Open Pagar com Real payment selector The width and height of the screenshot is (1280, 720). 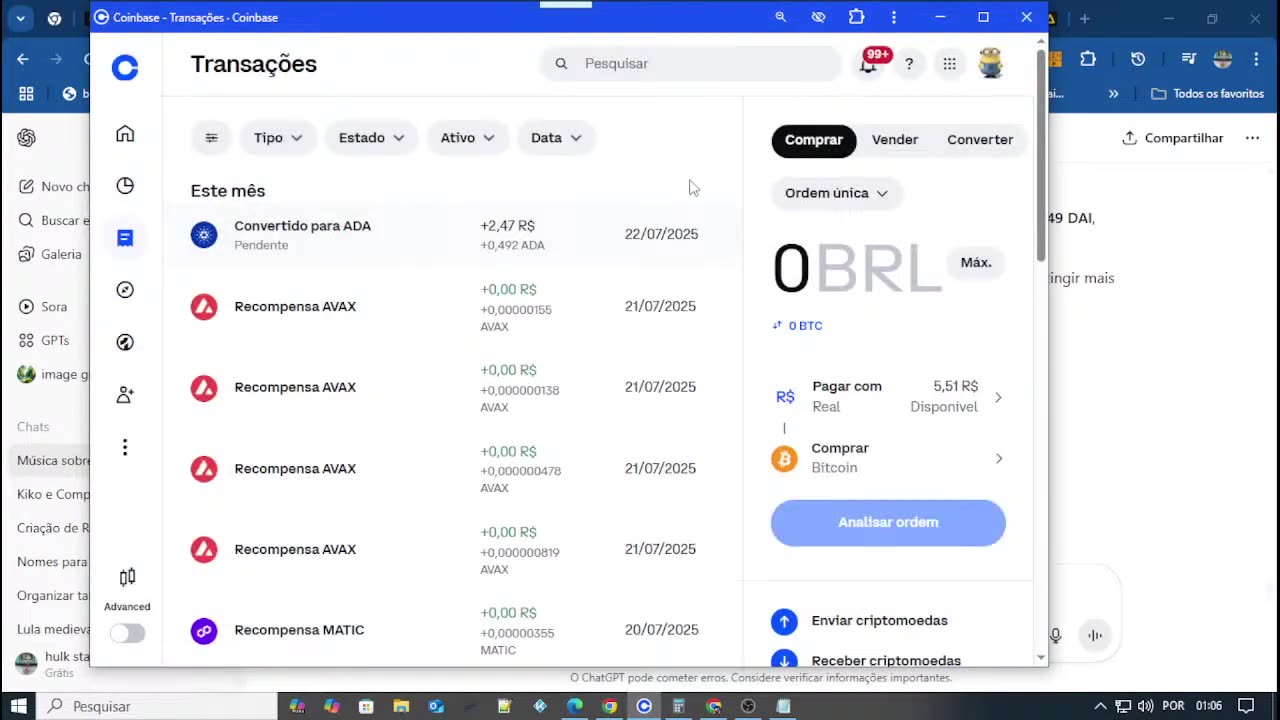(888, 397)
